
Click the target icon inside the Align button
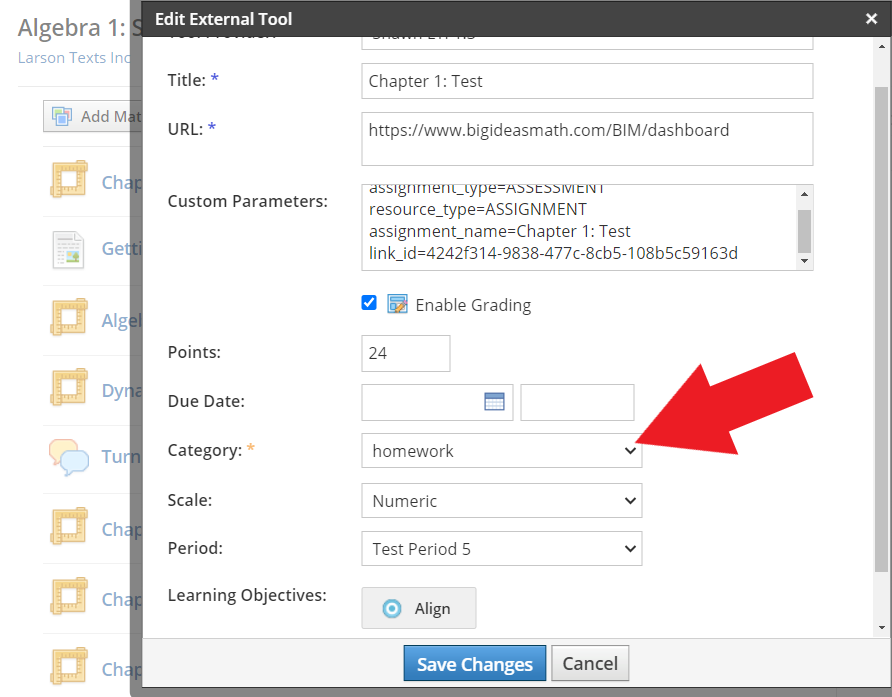click(x=394, y=608)
